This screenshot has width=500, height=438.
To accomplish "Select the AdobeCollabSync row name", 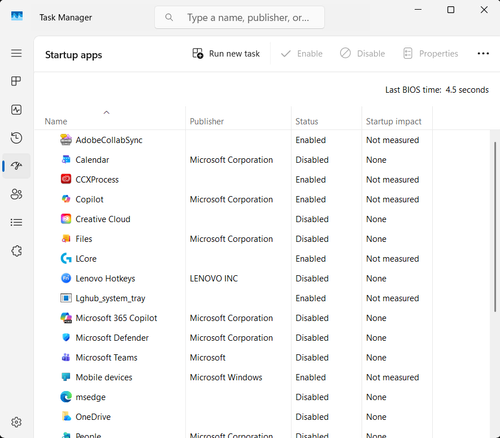I will (109, 140).
